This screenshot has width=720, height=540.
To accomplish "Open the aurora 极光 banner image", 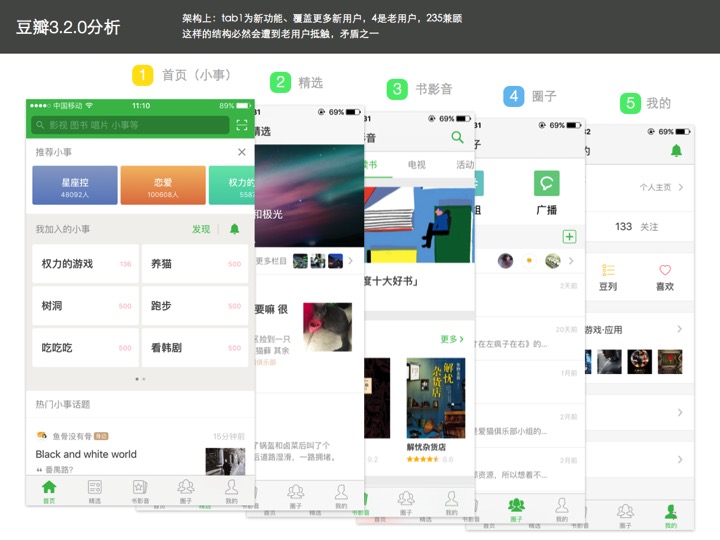I will 309,196.
